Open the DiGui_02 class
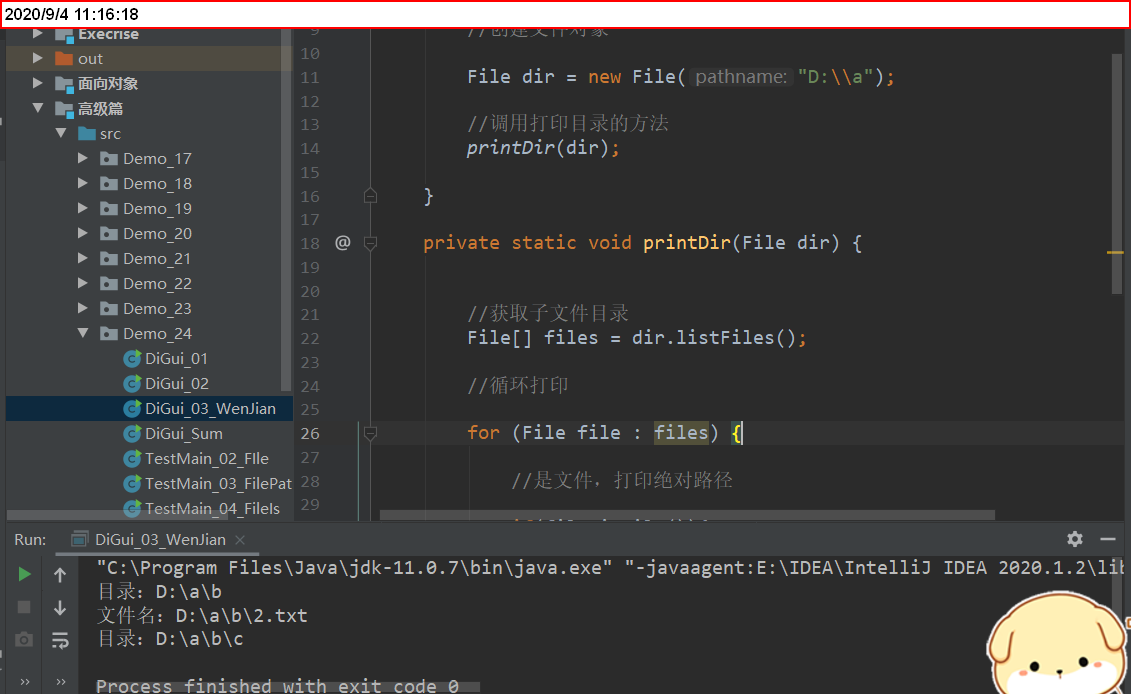1131x694 pixels. [177, 383]
